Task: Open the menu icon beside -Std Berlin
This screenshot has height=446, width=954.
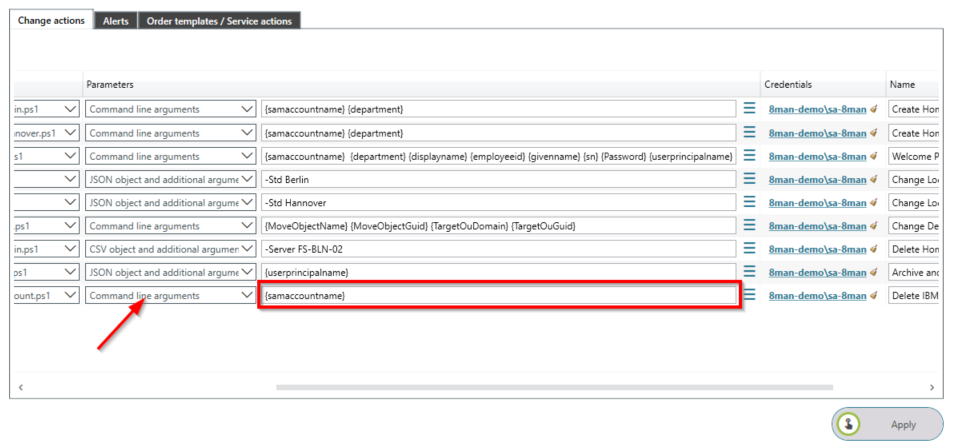Action: [x=749, y=179]
